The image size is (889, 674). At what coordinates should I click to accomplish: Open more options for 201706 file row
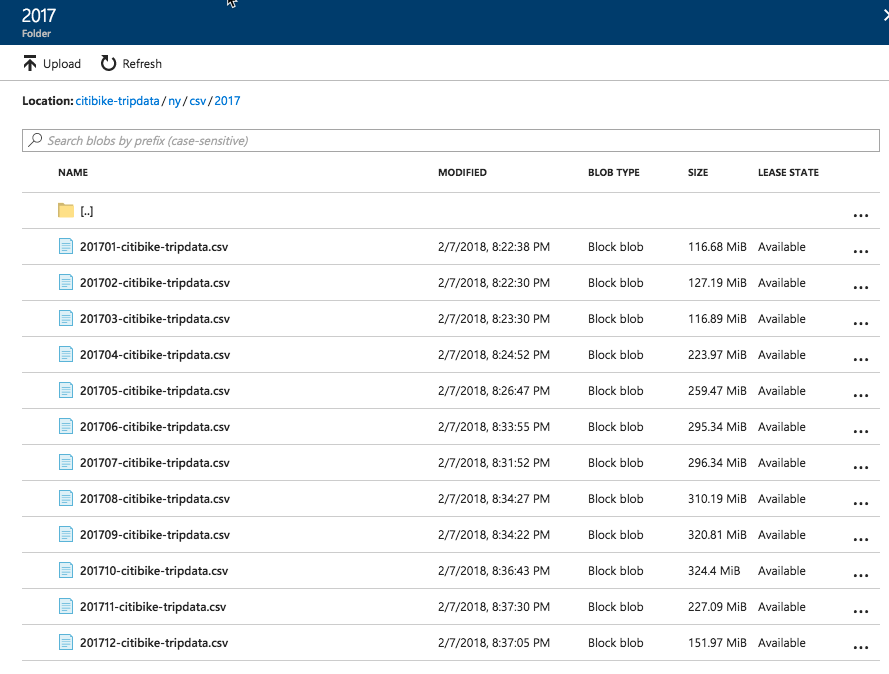(861, 431)
